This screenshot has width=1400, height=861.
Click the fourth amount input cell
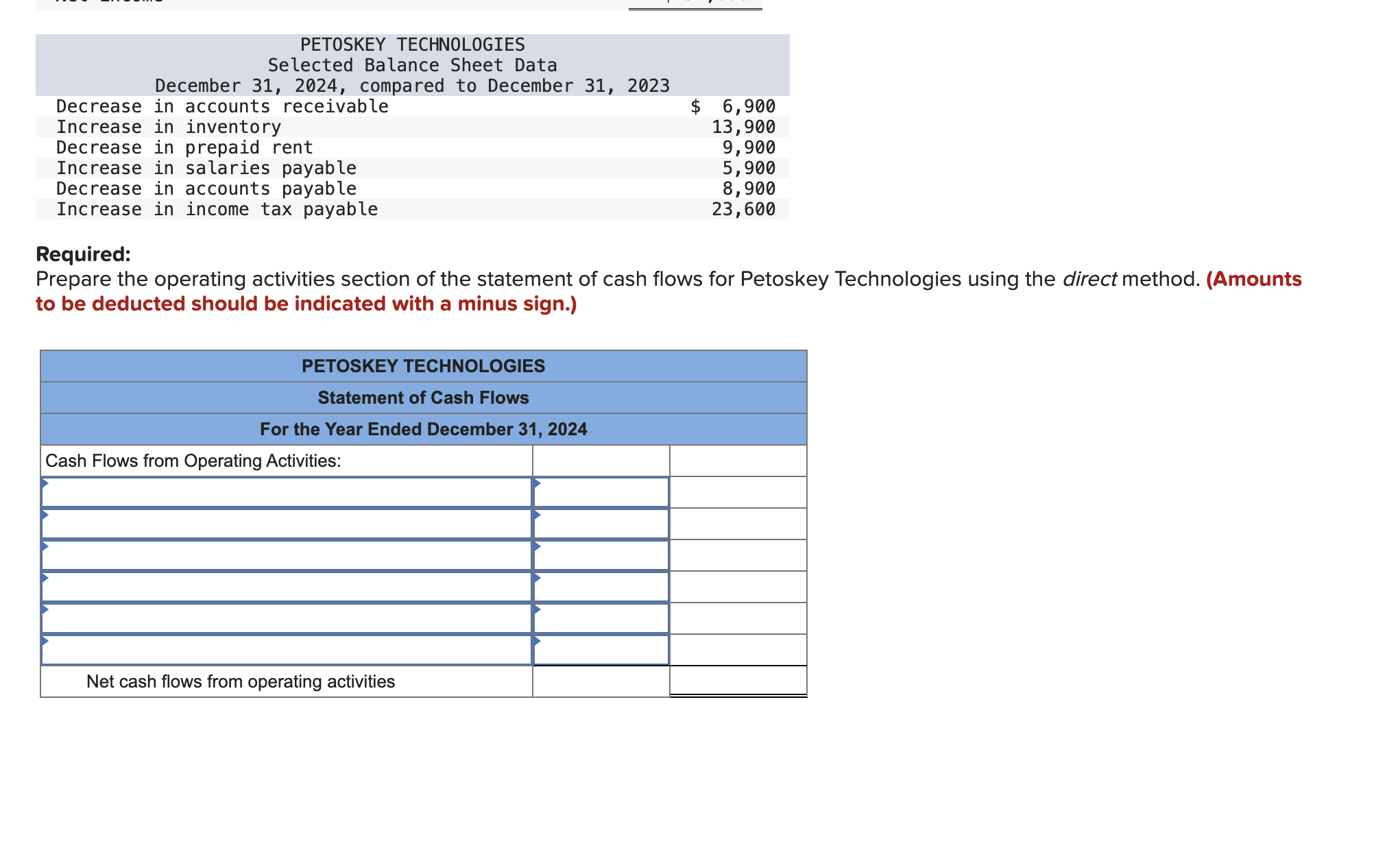pos(601,587)
